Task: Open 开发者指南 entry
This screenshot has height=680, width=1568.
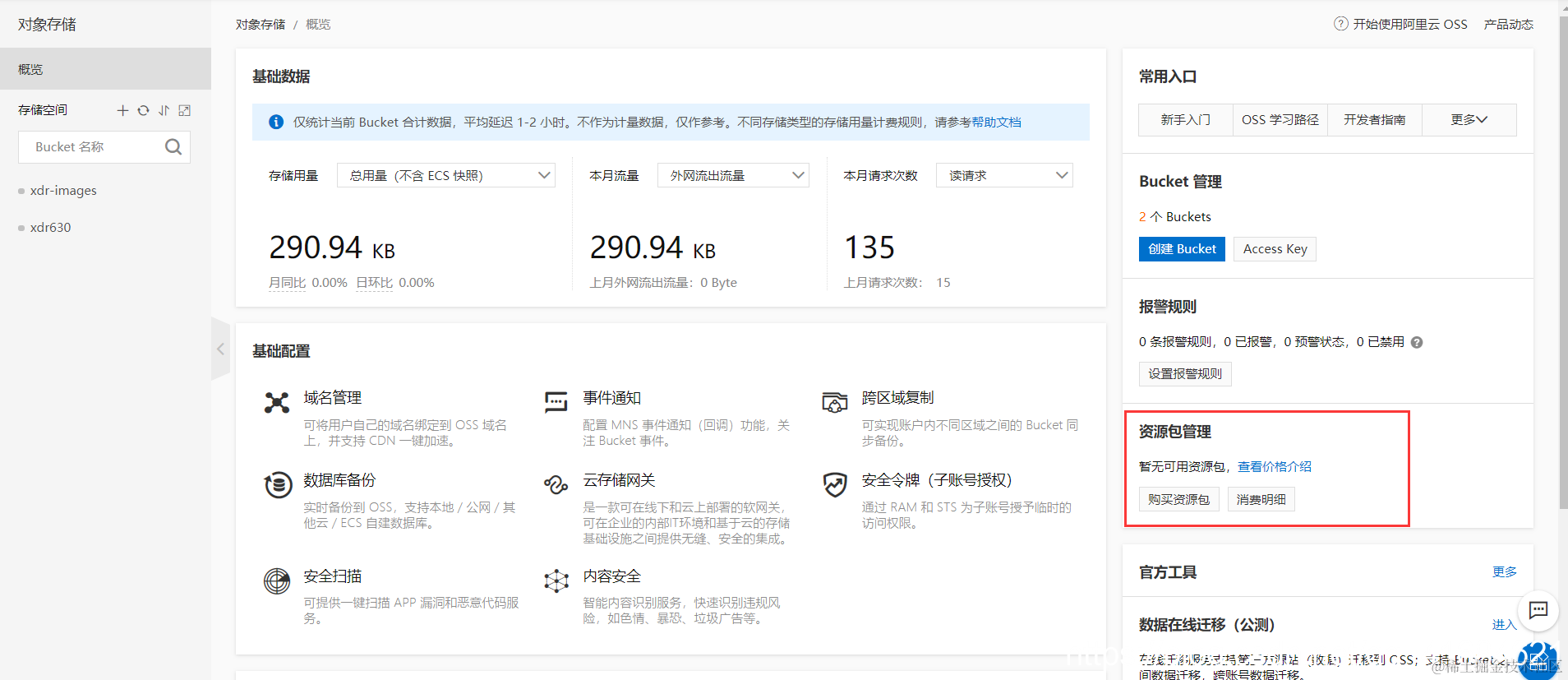Action: [1374, 120]
